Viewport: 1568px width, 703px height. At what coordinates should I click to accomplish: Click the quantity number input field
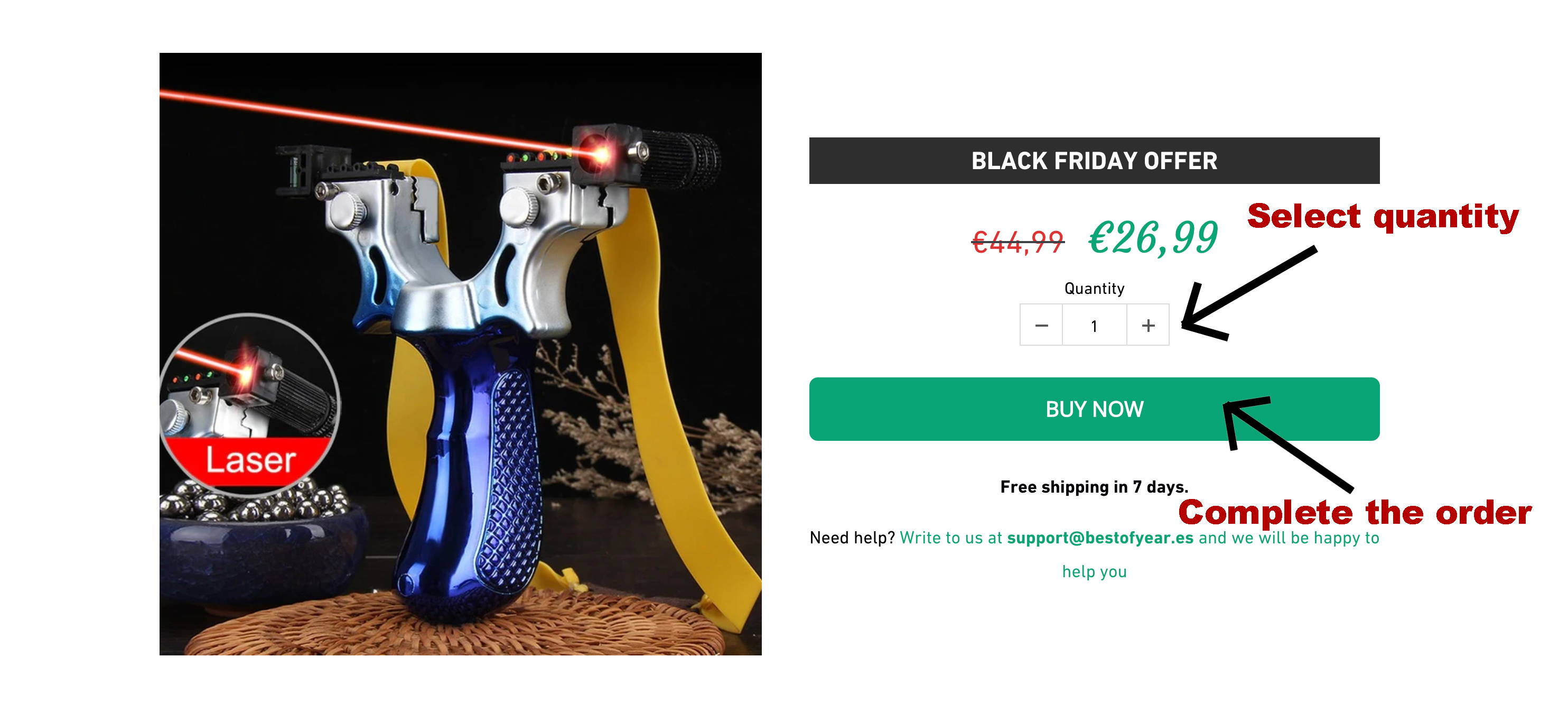tap(1095, 325)
